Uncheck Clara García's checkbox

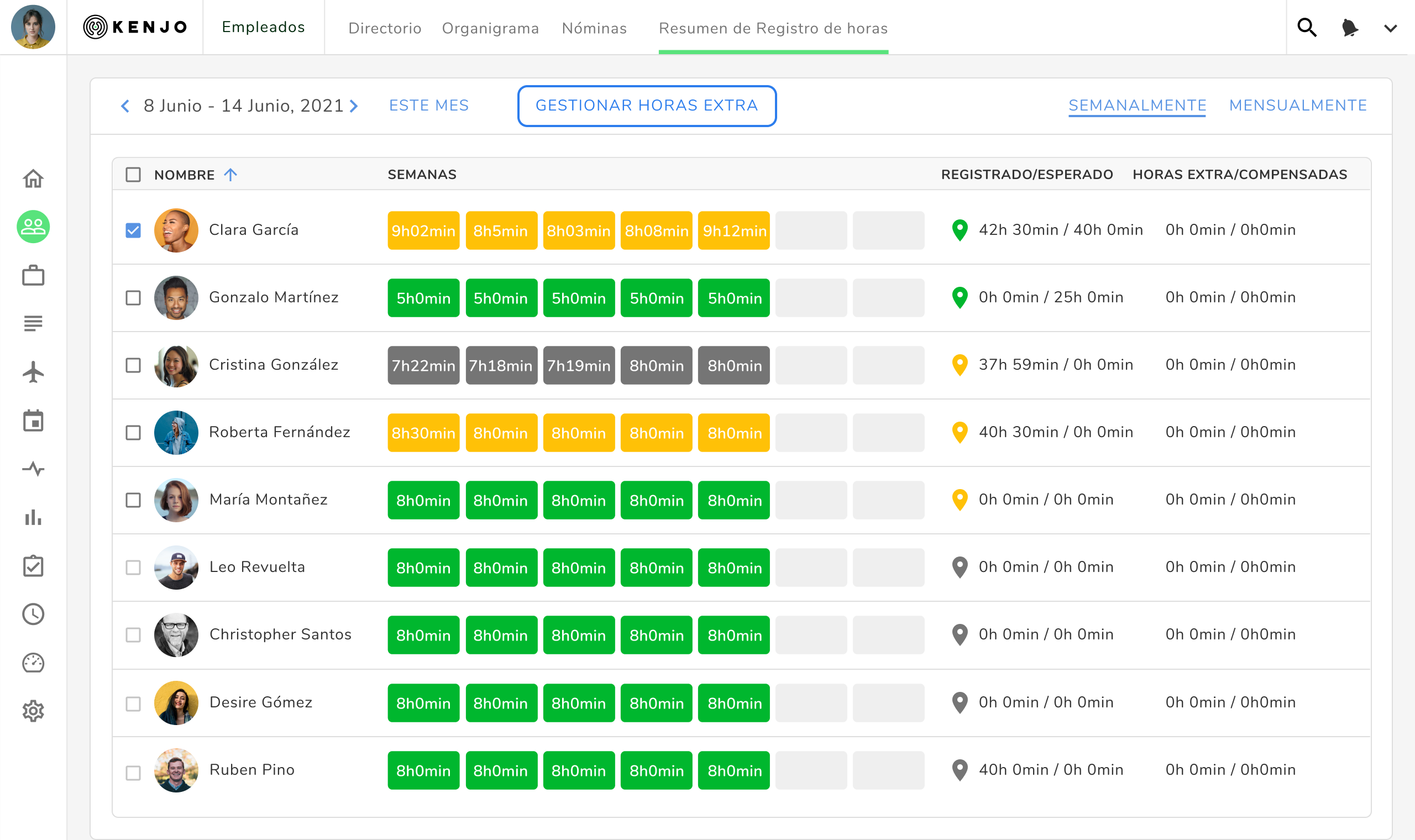[133, 230]
